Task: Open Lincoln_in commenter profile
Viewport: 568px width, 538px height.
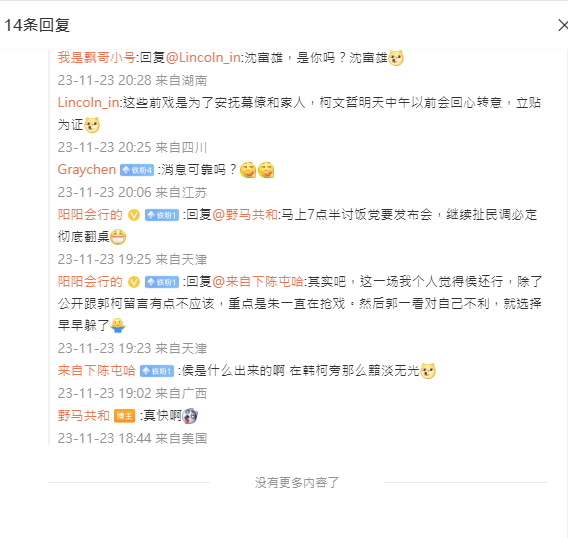Action: pyautogui.click(x=88, y=102)
